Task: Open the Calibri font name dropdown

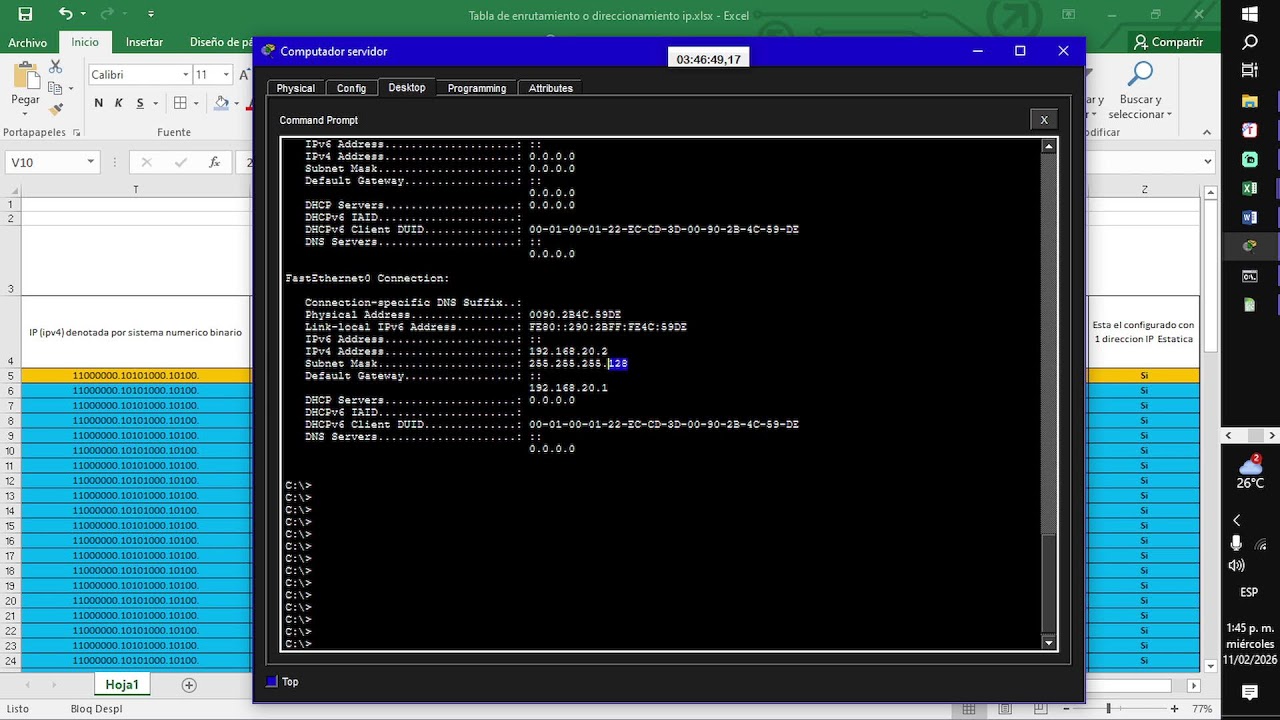Action: pos(185,75)
